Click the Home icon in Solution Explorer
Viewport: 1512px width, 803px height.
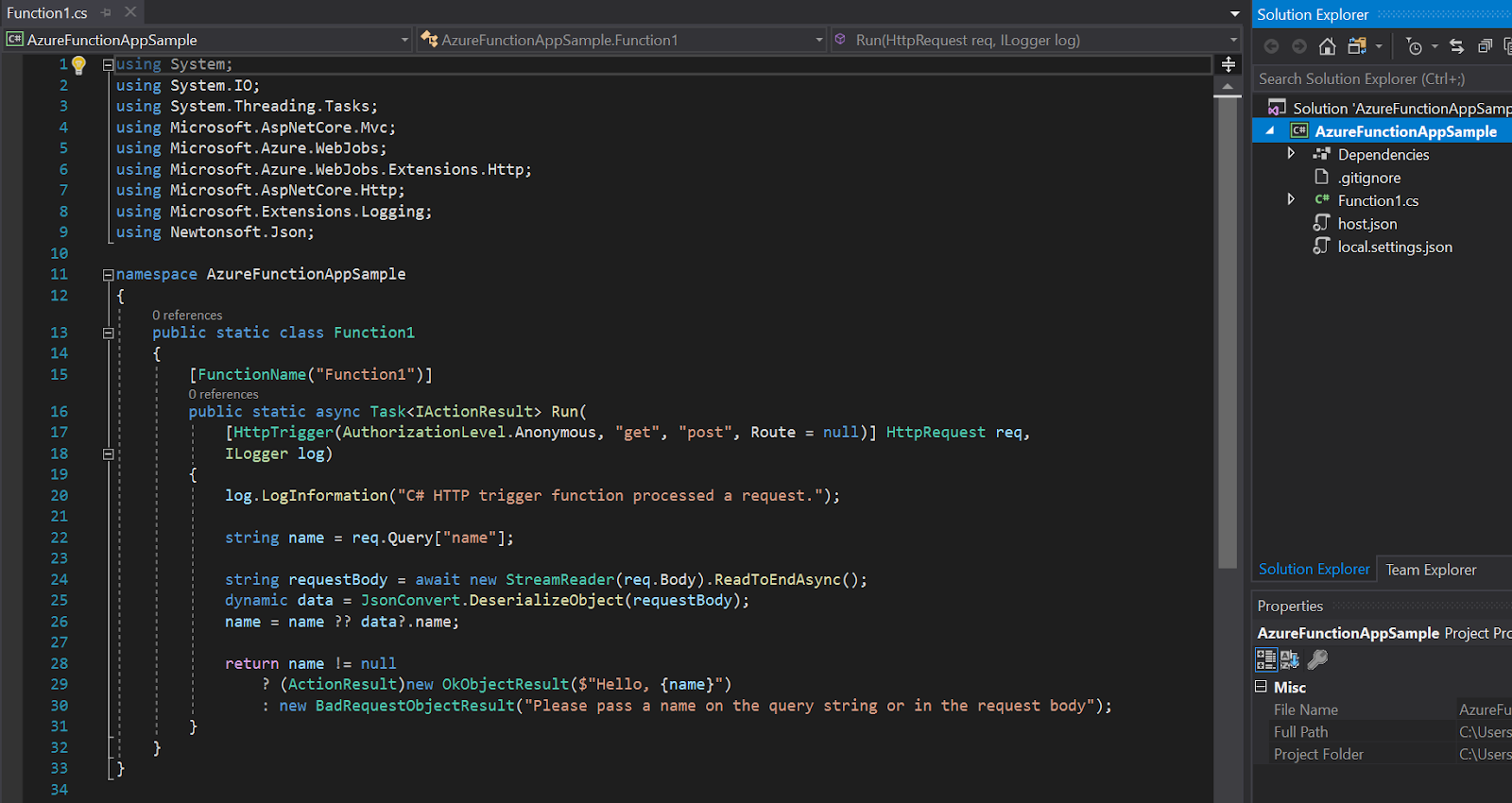pos(1328,46)
